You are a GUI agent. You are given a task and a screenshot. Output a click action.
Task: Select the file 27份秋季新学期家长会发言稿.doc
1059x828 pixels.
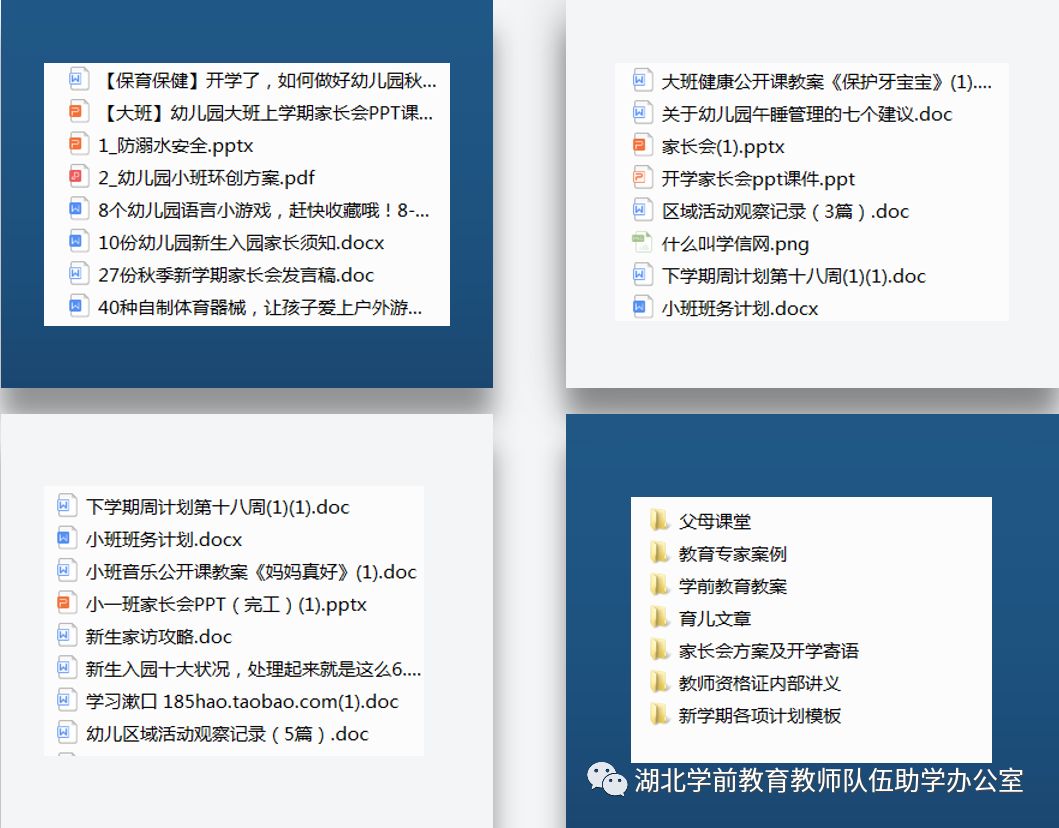pyautogui.click(x=236, y=275)
